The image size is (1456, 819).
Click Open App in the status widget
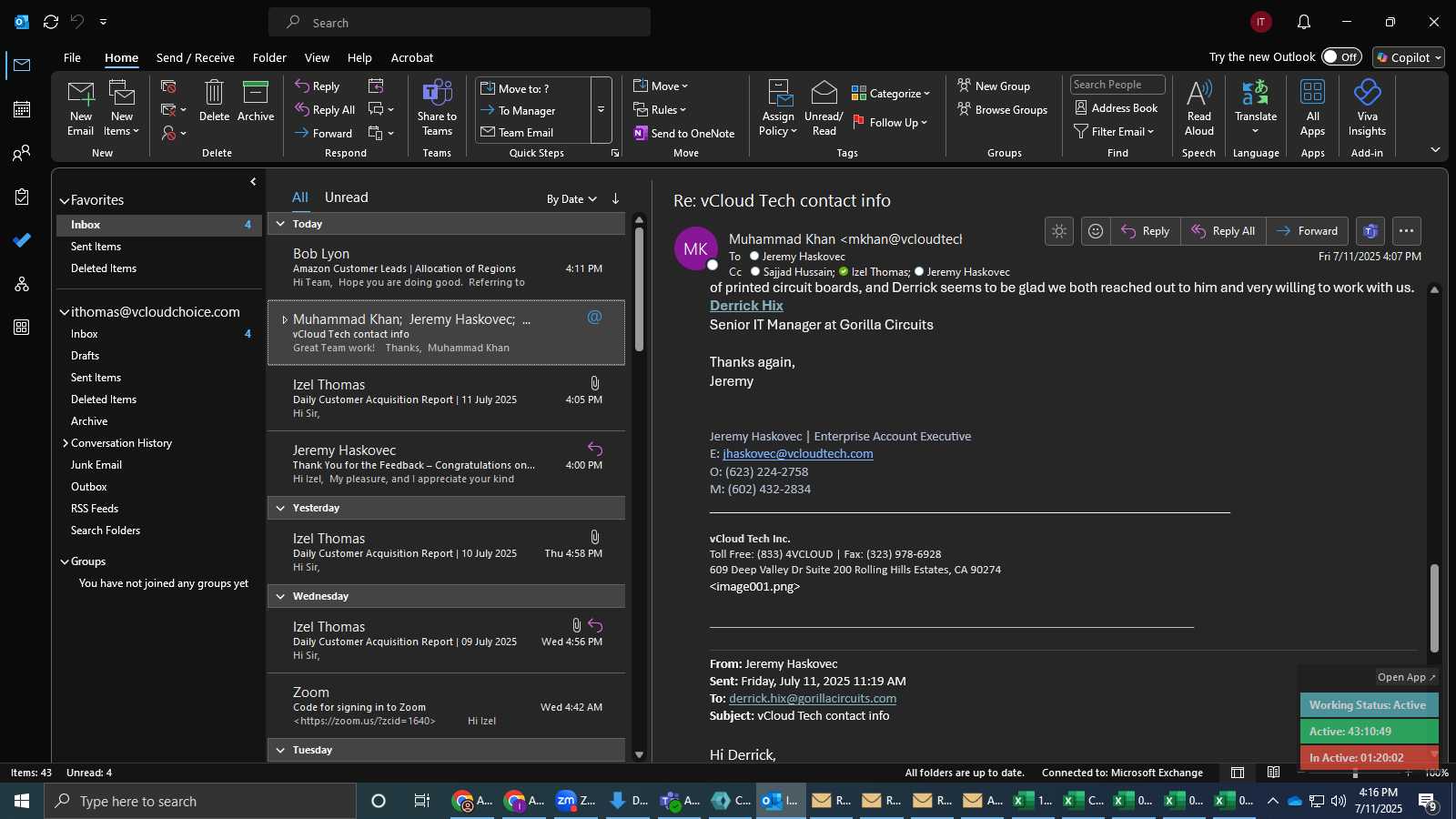(1406, 677)
